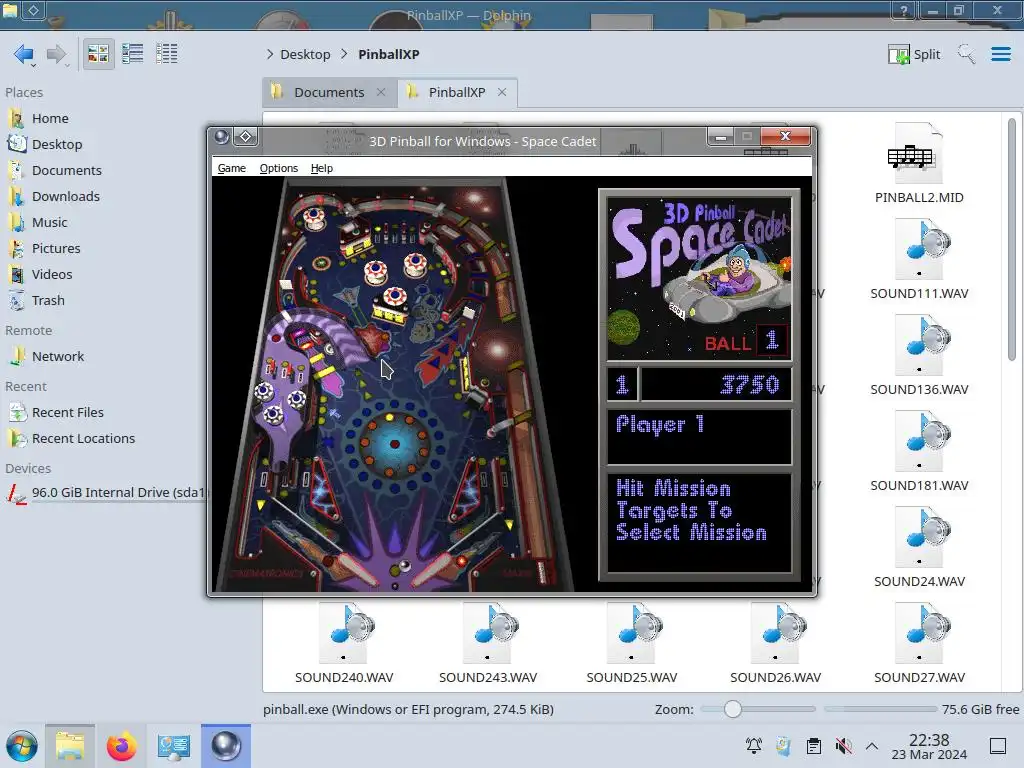Switch to Pinball taskbar entry

226,746
